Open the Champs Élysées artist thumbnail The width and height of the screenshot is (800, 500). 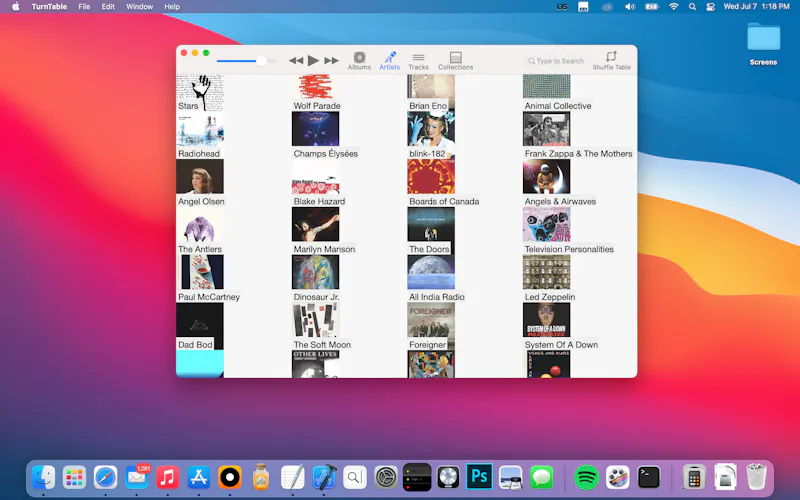tap(315, 129)
